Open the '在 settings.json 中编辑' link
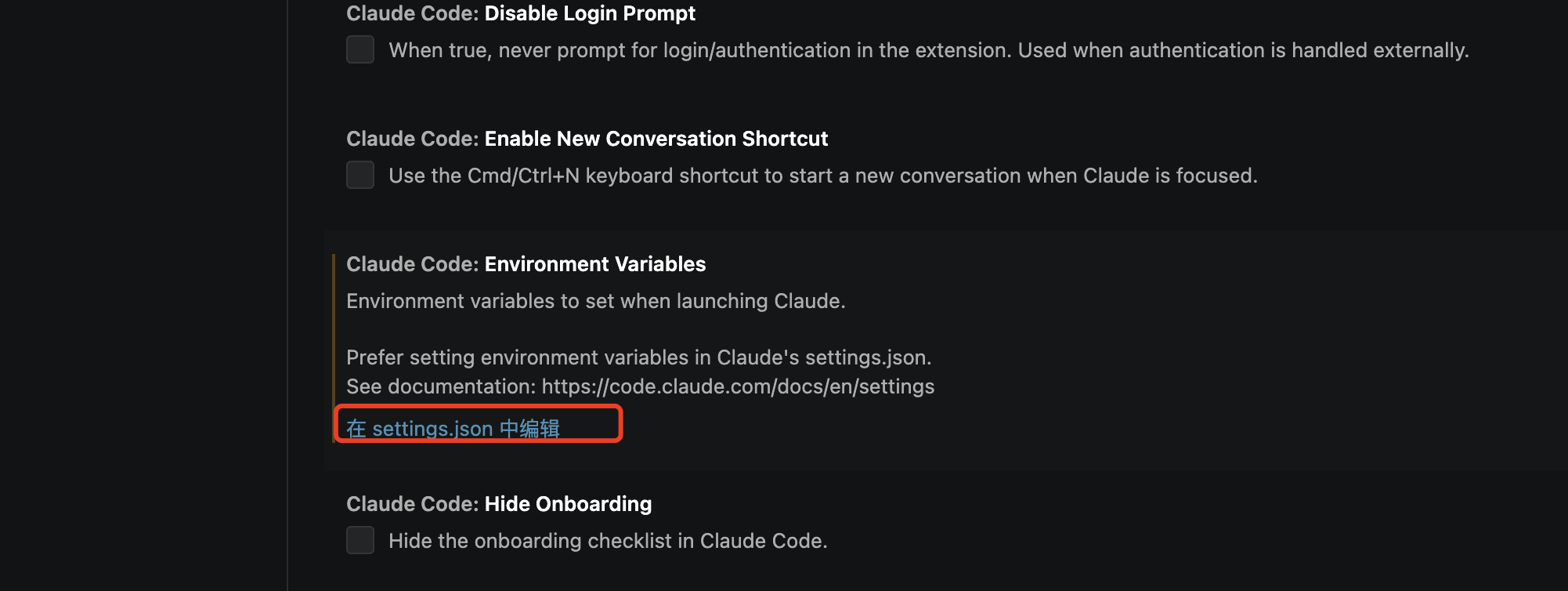1568x591 pixels. click(453, 428)
